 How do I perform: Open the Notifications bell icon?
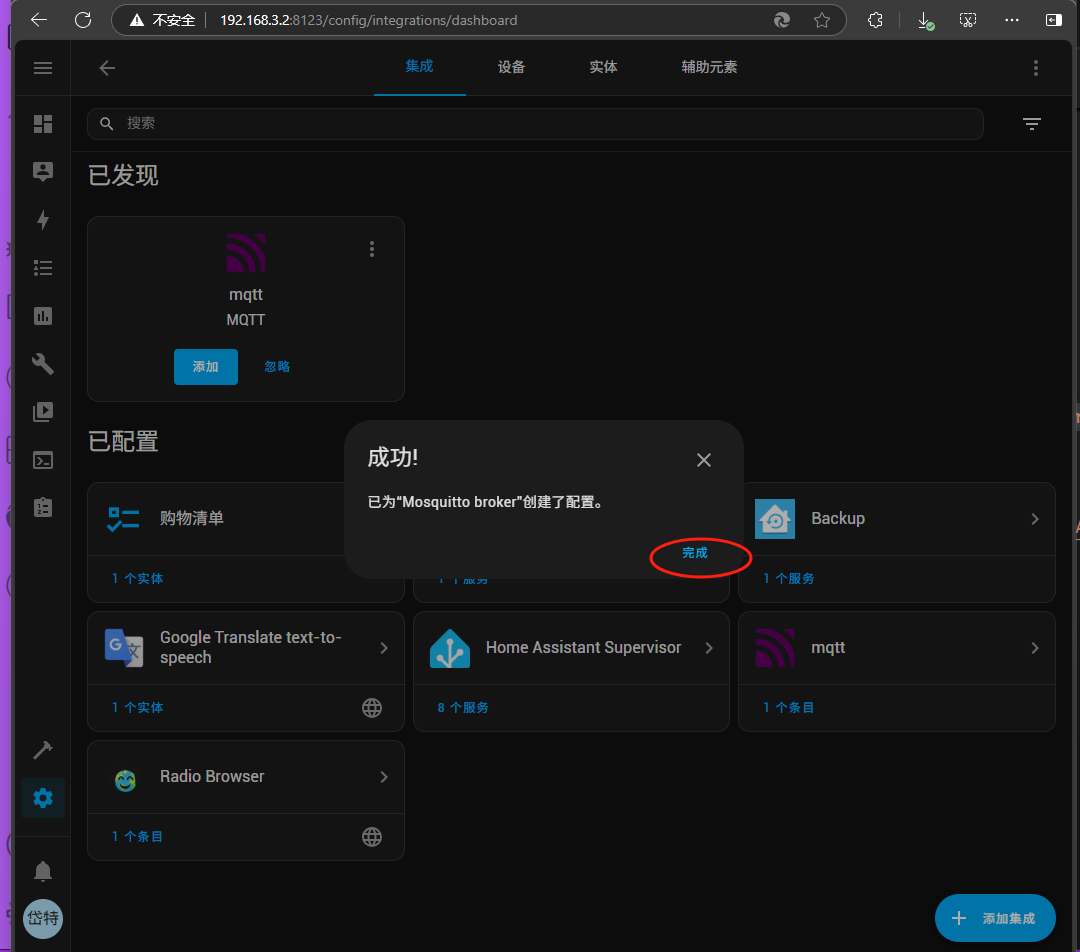(43, 871)
